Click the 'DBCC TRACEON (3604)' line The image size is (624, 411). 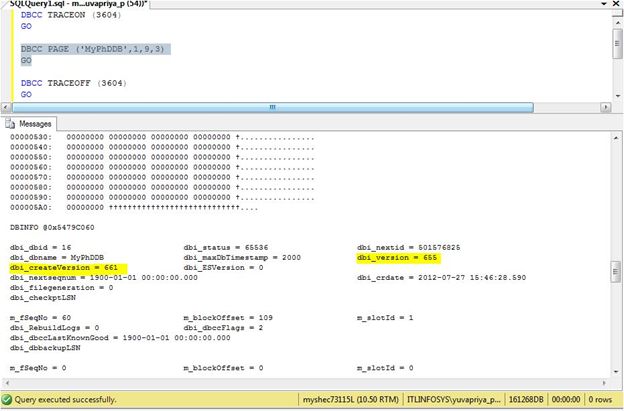pos(71,15)
